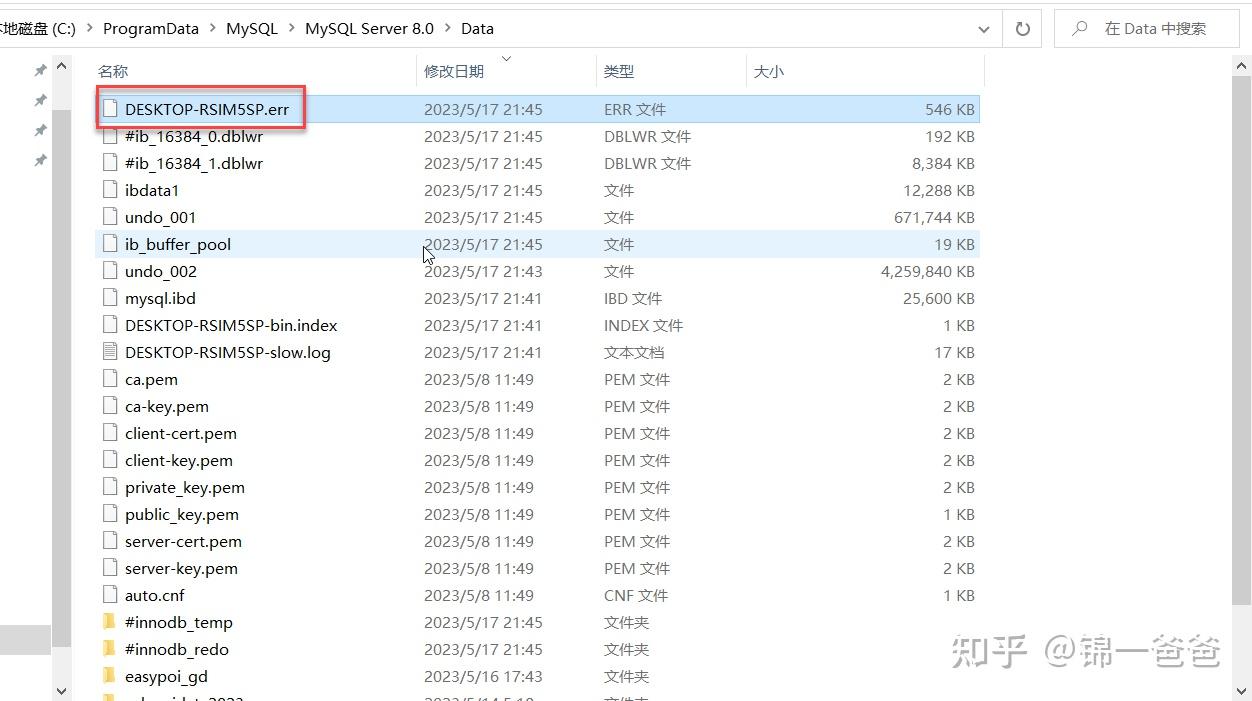Screen dimensions: 1252x701
Task: Open the #innodb_redo folder icon
Action: (x=110, y=649)
